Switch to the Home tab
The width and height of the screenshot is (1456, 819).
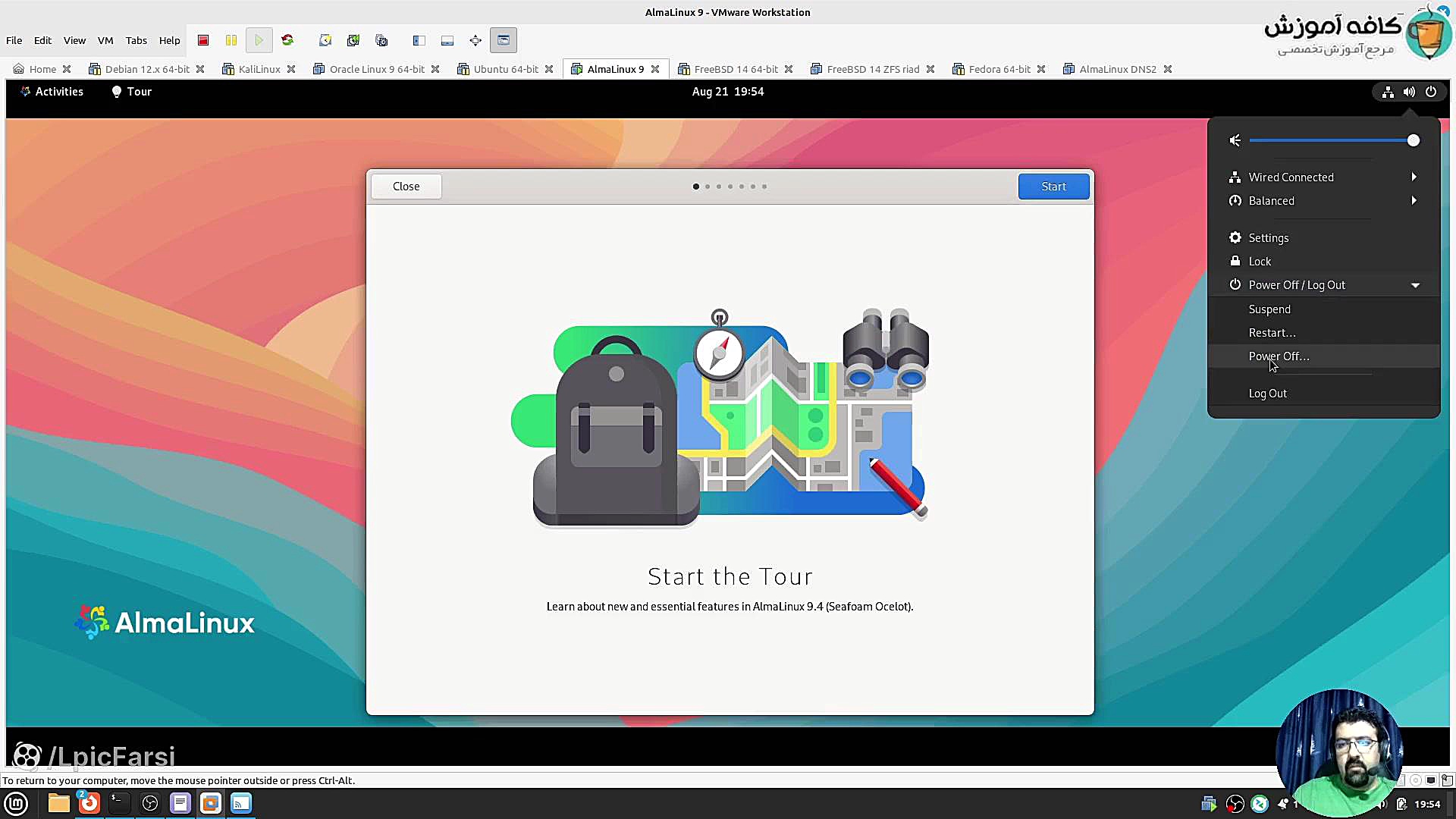click(x=42, y=69)
